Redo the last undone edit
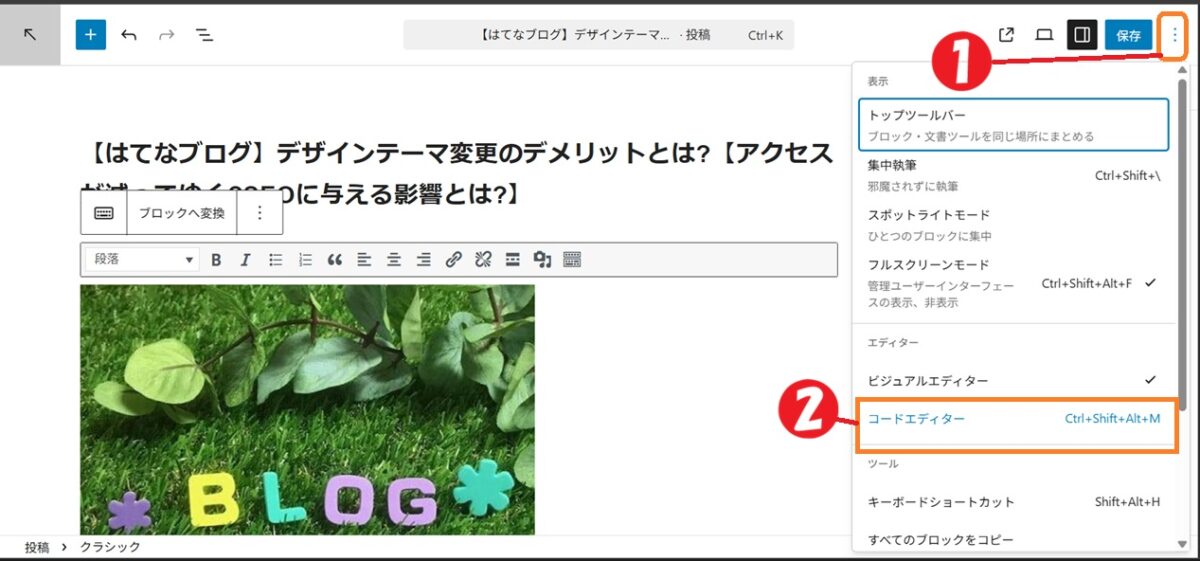This screenshot has height=561, width=1200. point(166,35)
